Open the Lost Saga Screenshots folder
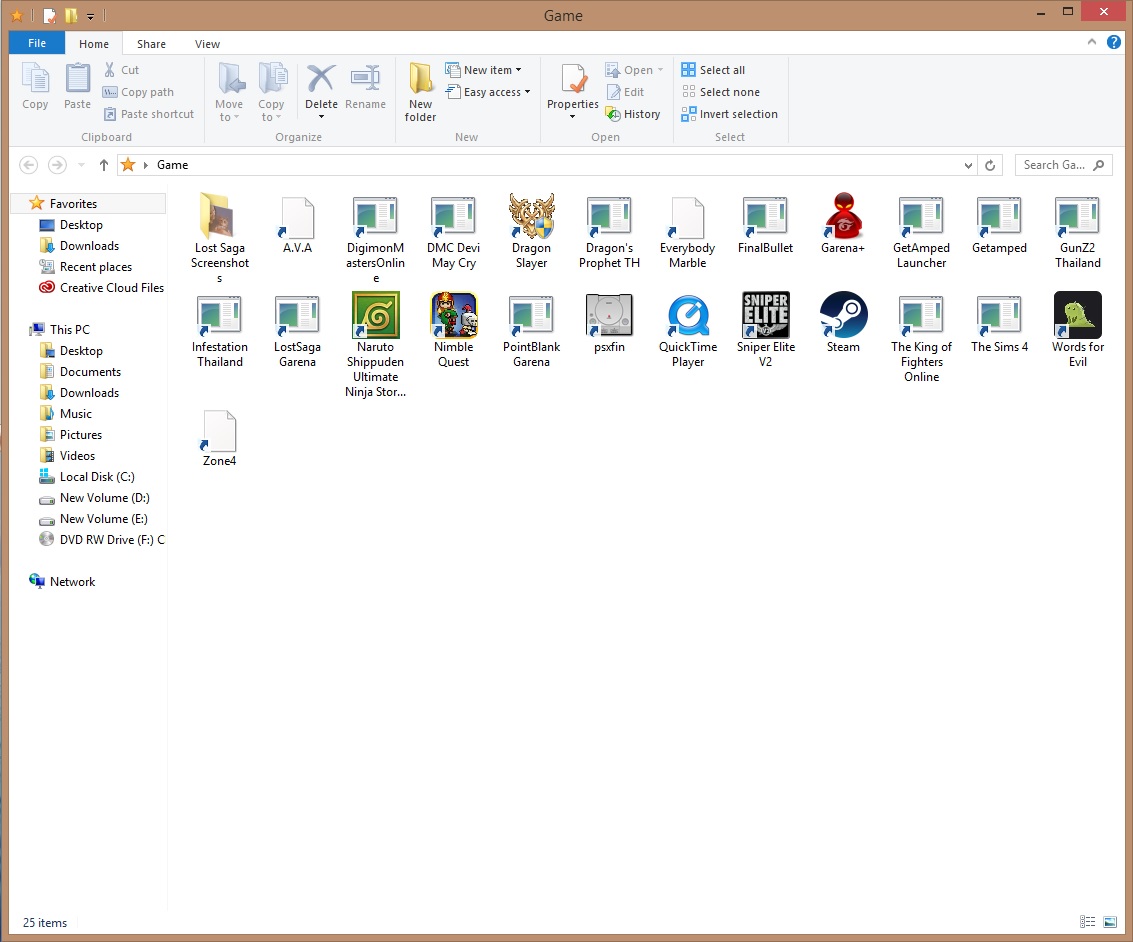 pos(220,217)
